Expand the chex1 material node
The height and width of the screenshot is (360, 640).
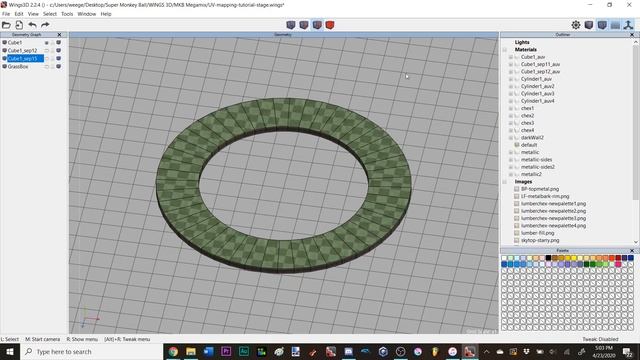[511, 109]
